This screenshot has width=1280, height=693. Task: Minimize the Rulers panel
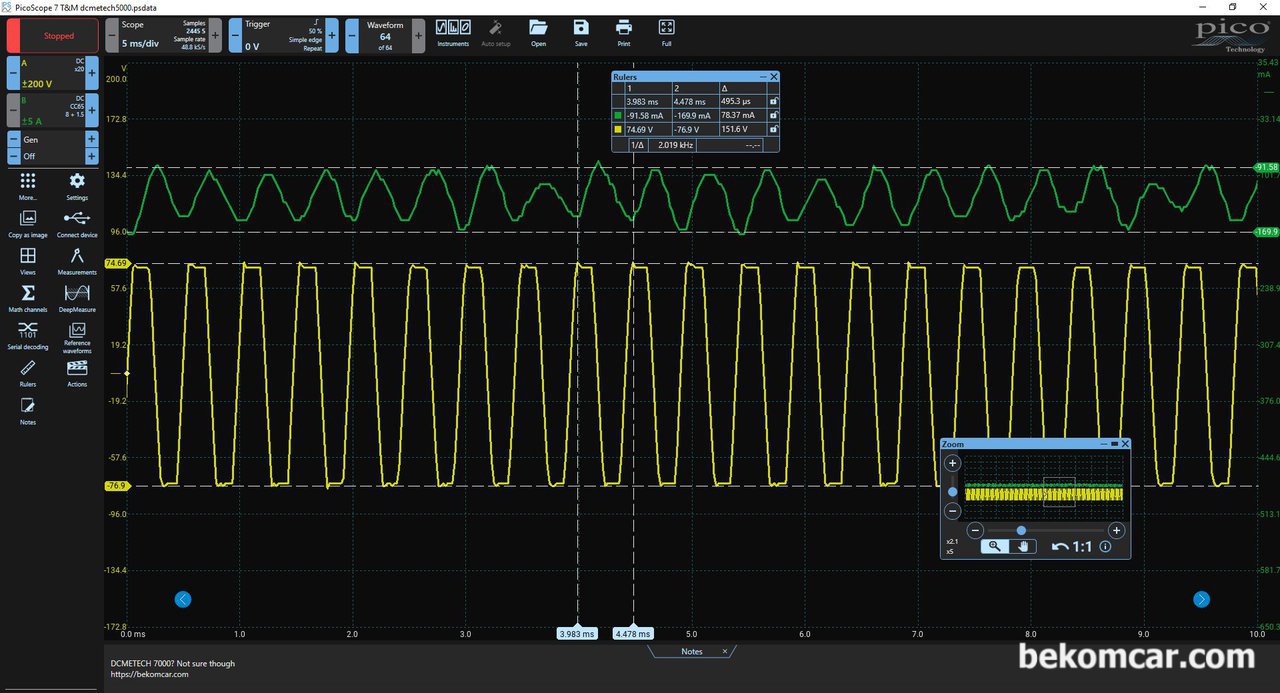763,77
